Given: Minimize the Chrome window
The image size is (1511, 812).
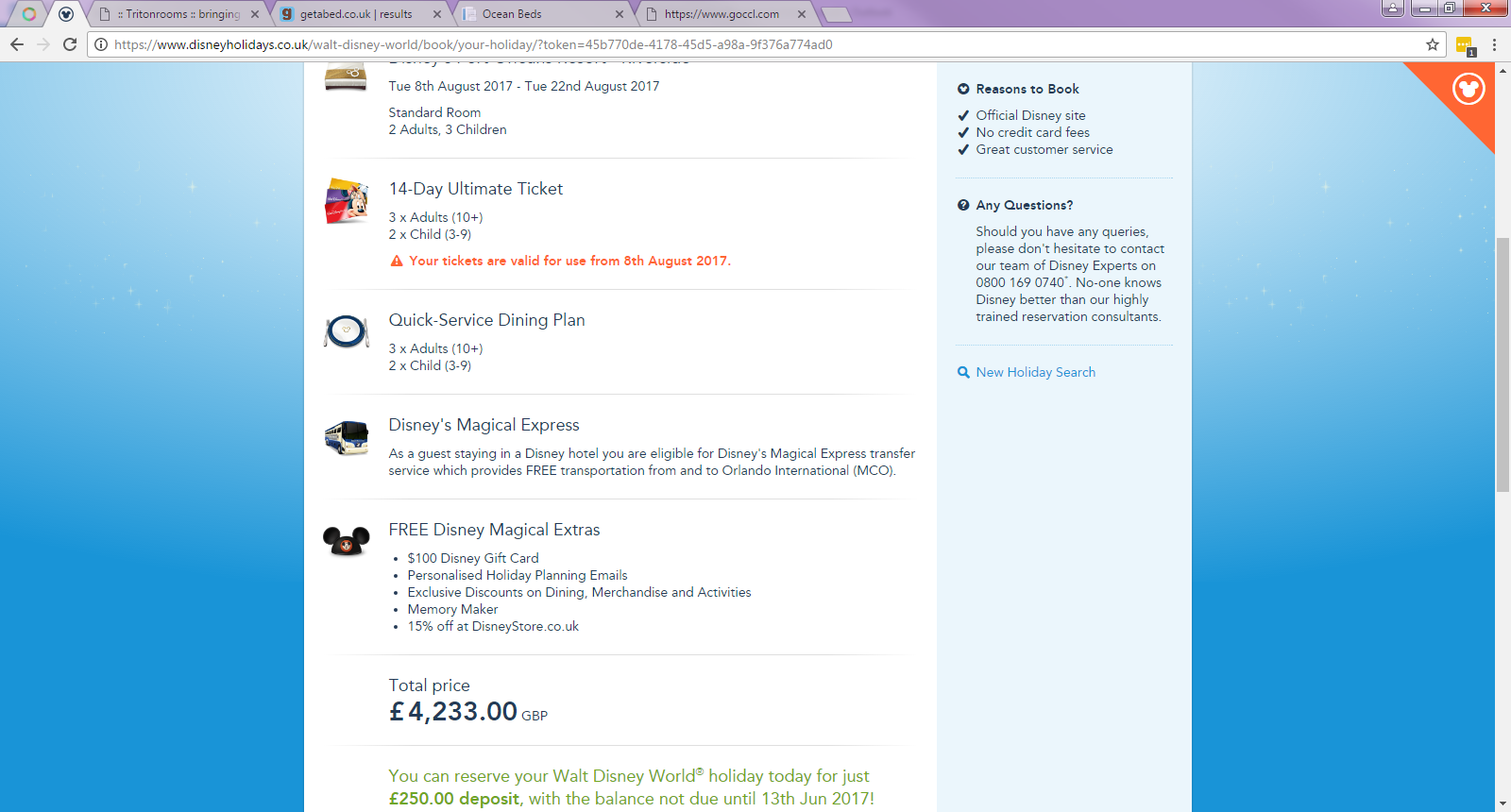Looking at the screenshot, I should point(1425,8).
